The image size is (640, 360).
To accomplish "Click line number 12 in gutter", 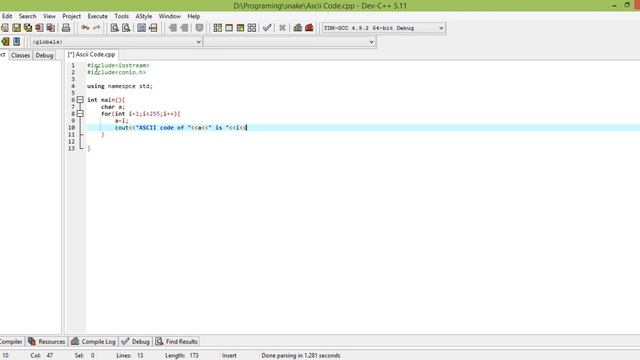I will 71,142.
